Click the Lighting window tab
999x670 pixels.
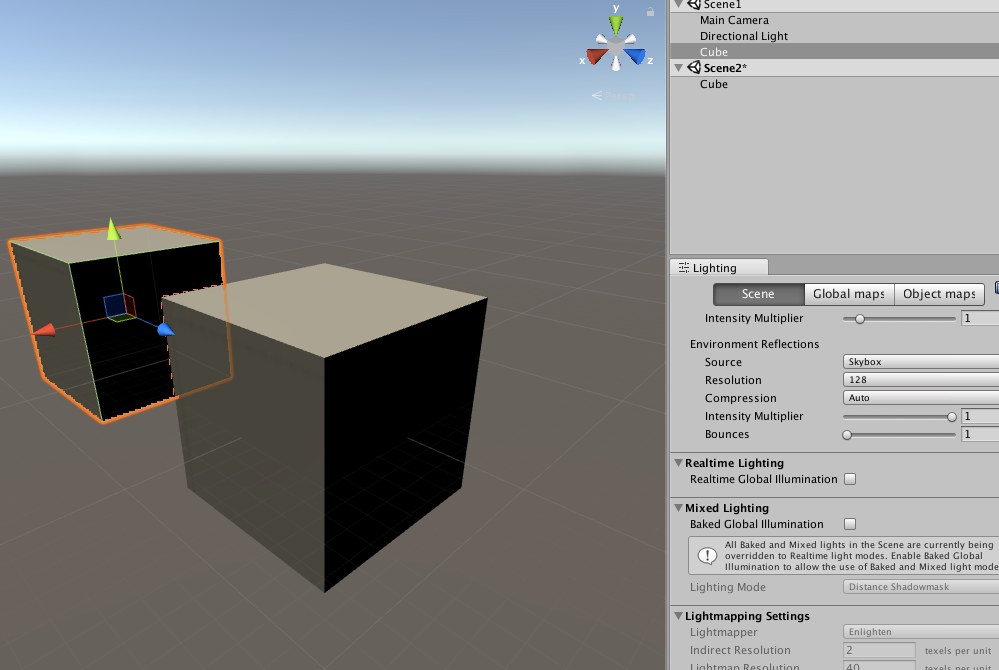pyautogui.click(x=719, y=267)
